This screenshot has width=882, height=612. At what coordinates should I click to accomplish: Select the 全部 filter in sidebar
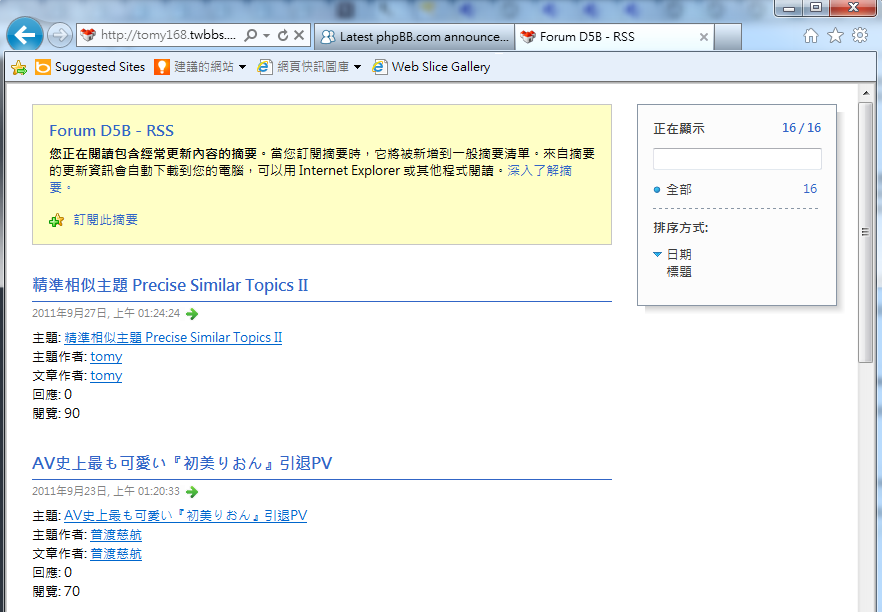pos(679,189)
